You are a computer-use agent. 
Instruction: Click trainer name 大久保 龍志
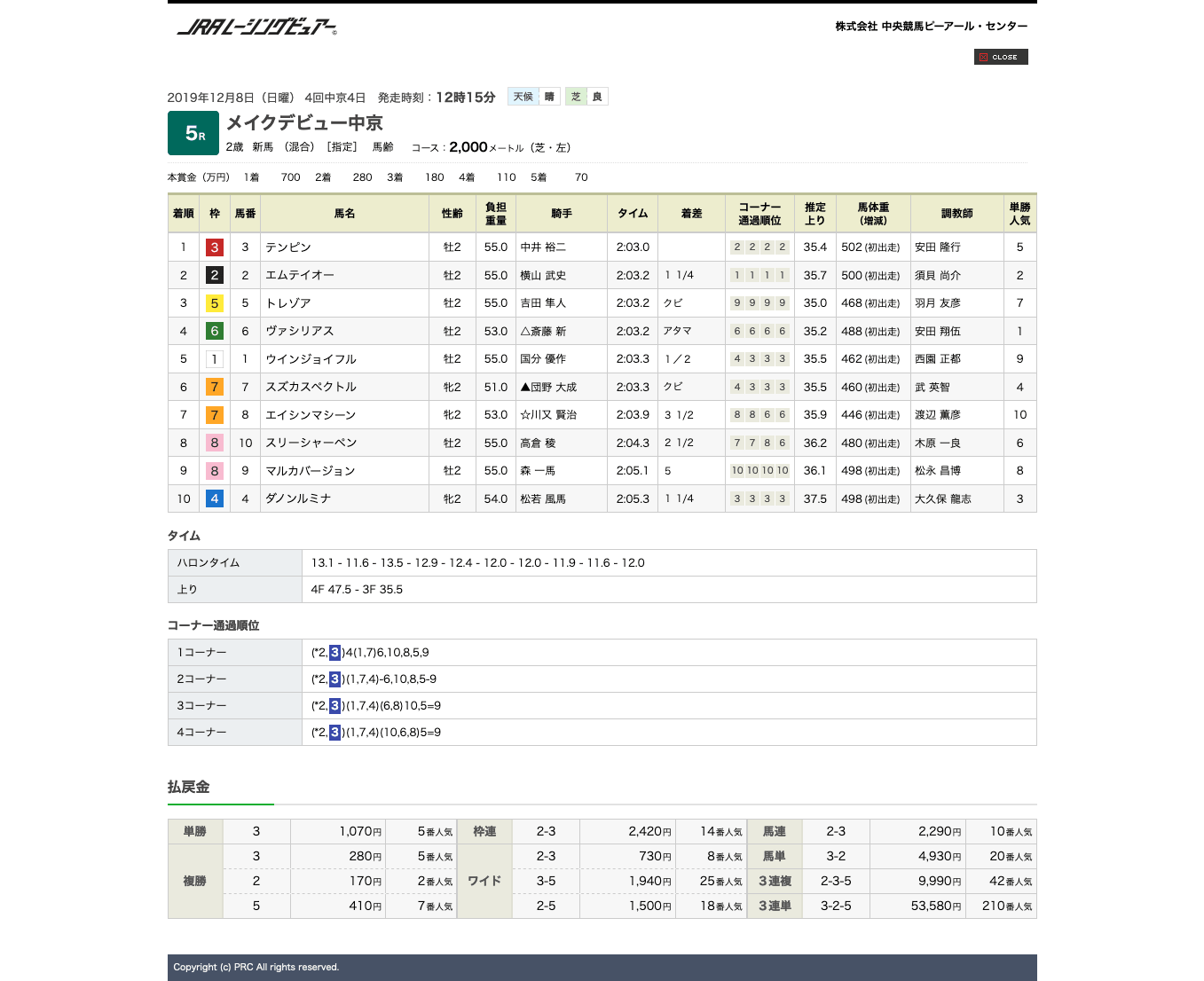(943, 498)
